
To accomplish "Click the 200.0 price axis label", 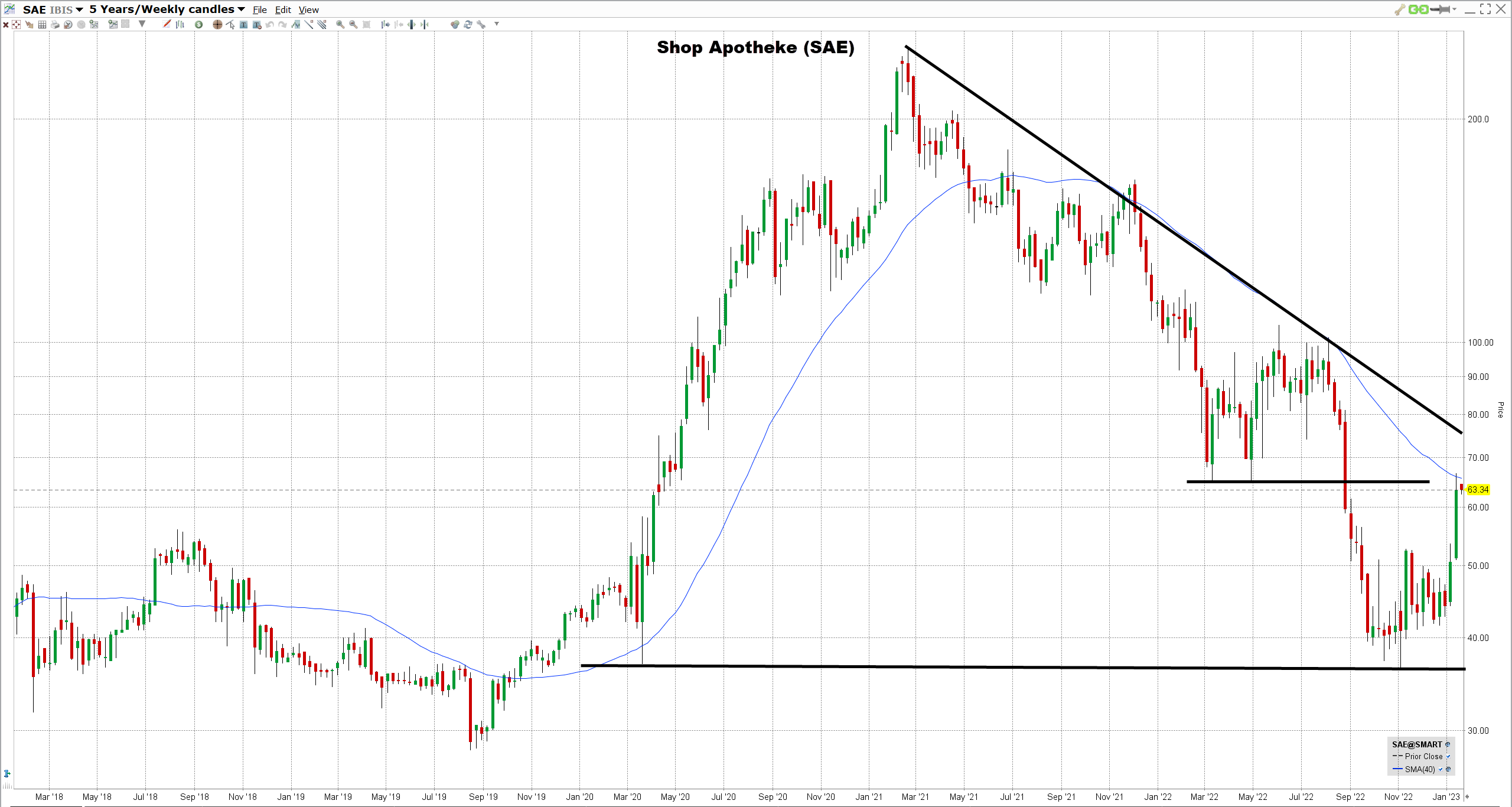I will click(1478, 119).
